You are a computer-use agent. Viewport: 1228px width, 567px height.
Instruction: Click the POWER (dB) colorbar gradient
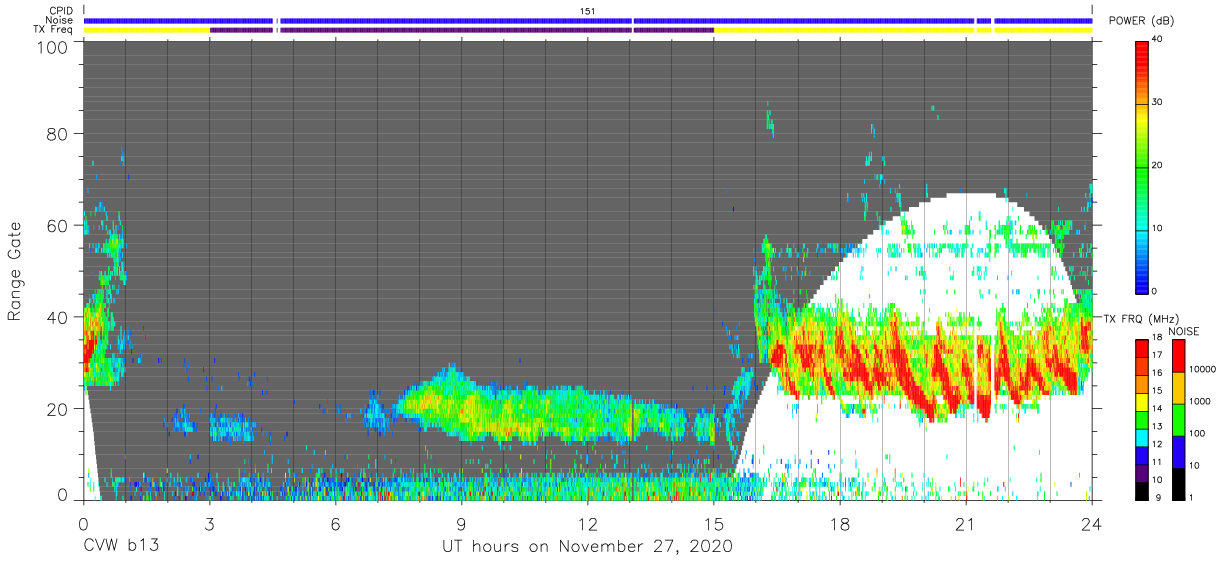1142,166
